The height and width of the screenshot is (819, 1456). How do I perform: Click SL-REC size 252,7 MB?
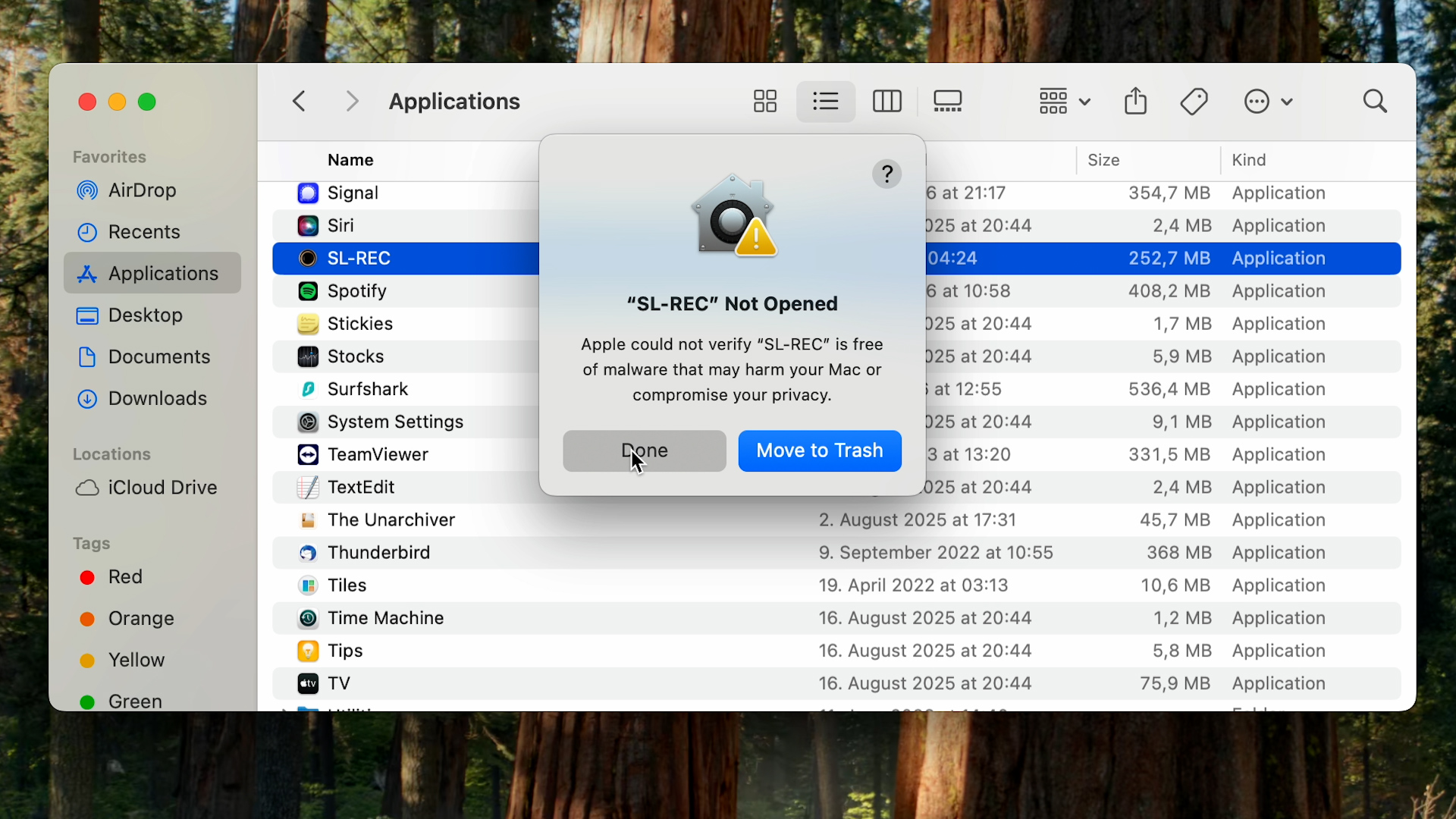(x=1169, y=259)
